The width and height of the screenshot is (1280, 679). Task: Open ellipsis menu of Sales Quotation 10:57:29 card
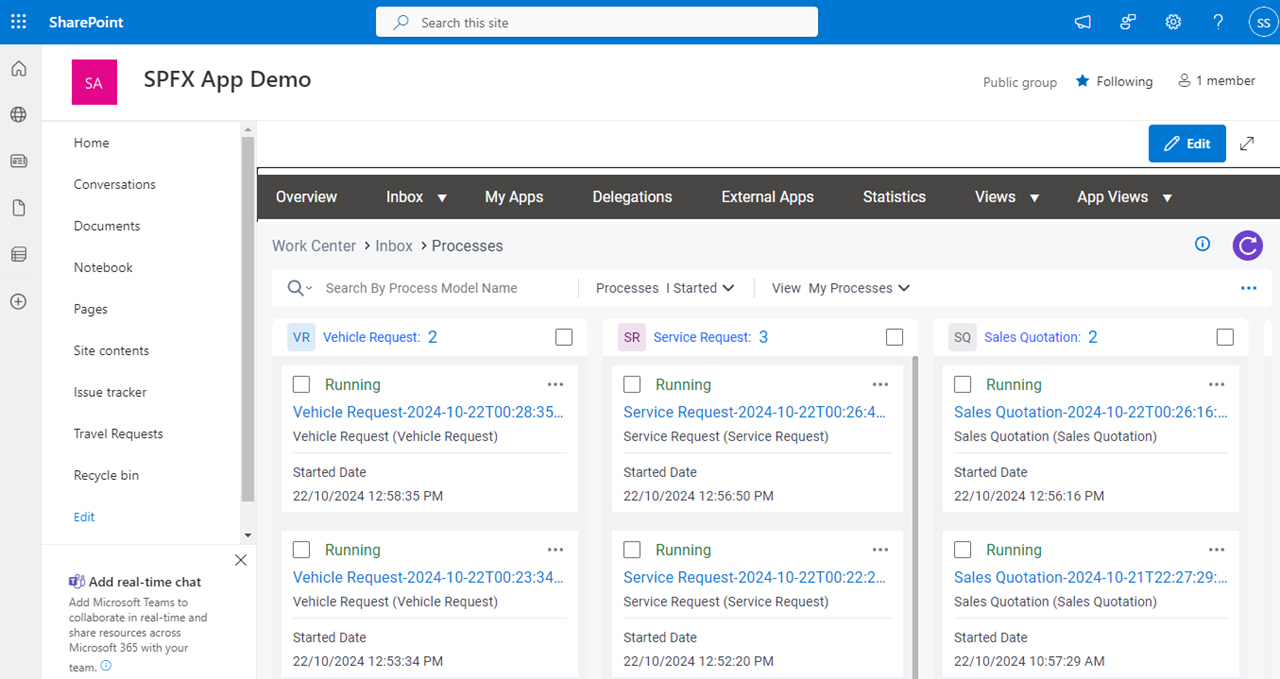pos(1216,549)
